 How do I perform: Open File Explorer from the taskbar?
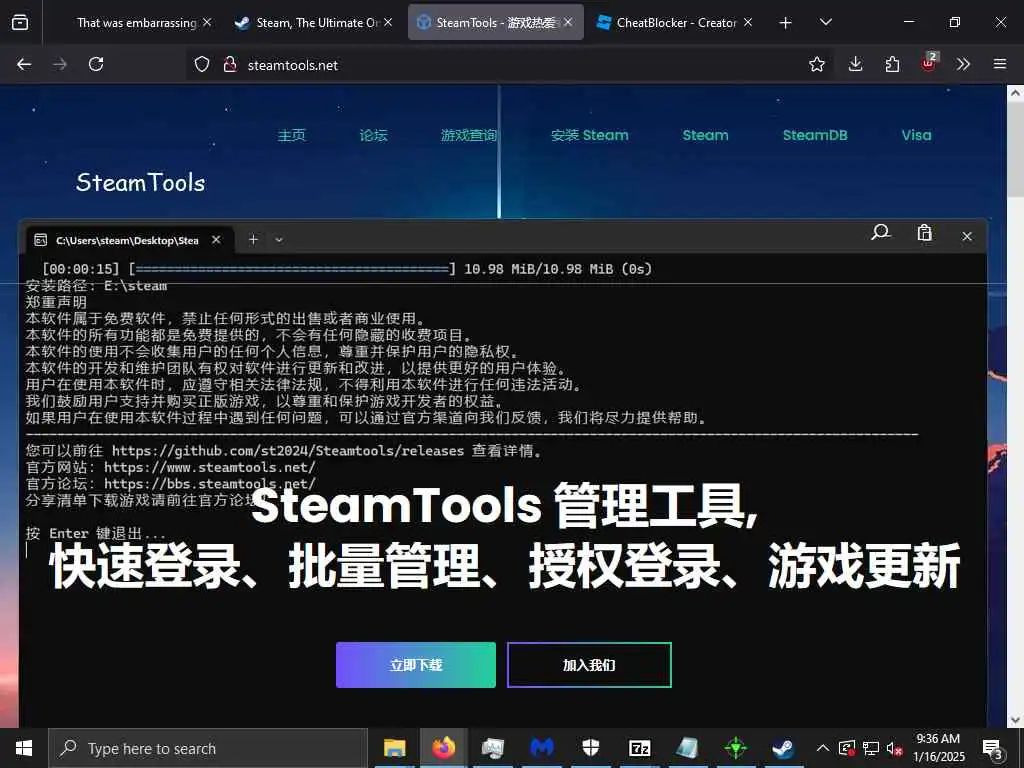[x=394, y=748]
